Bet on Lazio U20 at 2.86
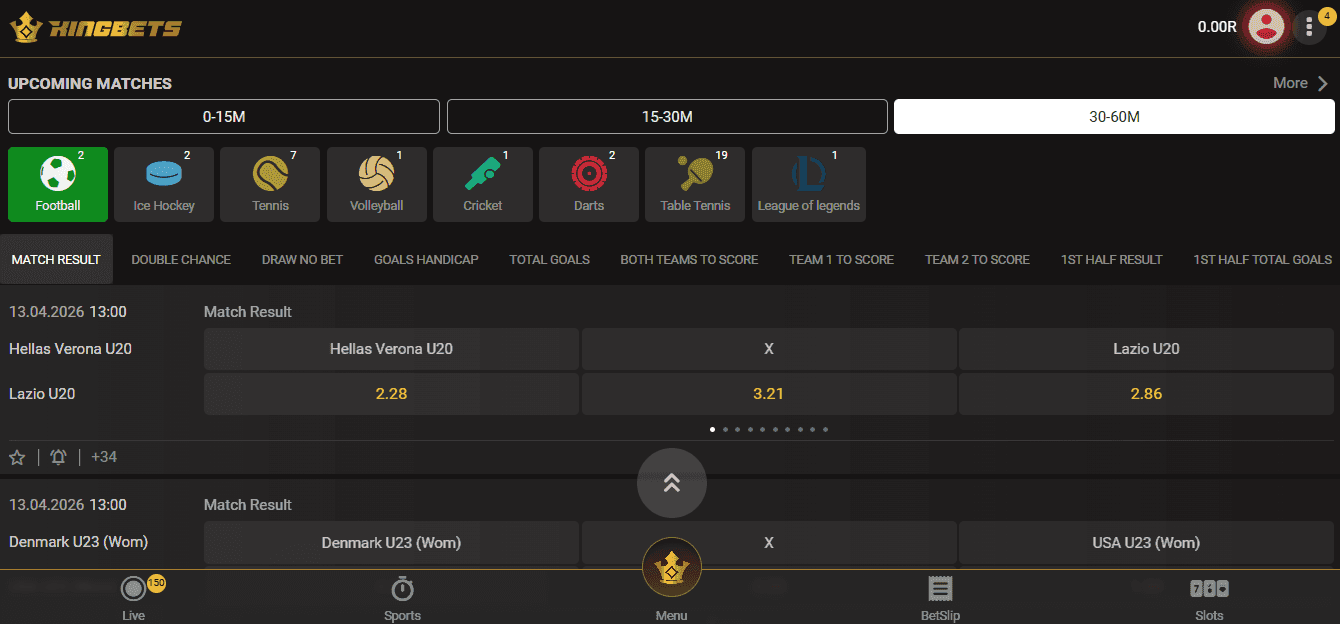Image resolution: width=1340 pixels, height=624 pixels. click(x=1146, y=394)
